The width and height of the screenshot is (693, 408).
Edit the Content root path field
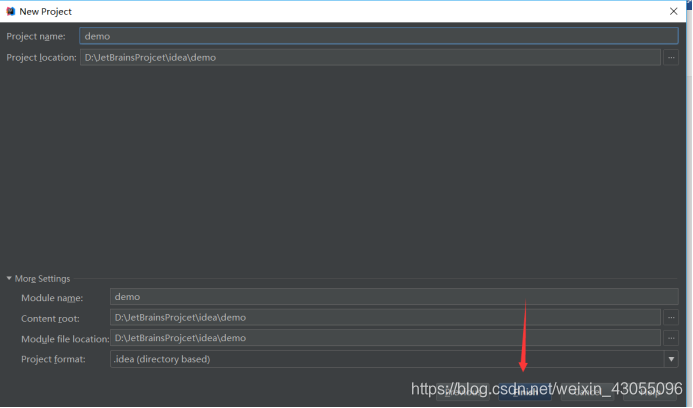pos(385,317)
